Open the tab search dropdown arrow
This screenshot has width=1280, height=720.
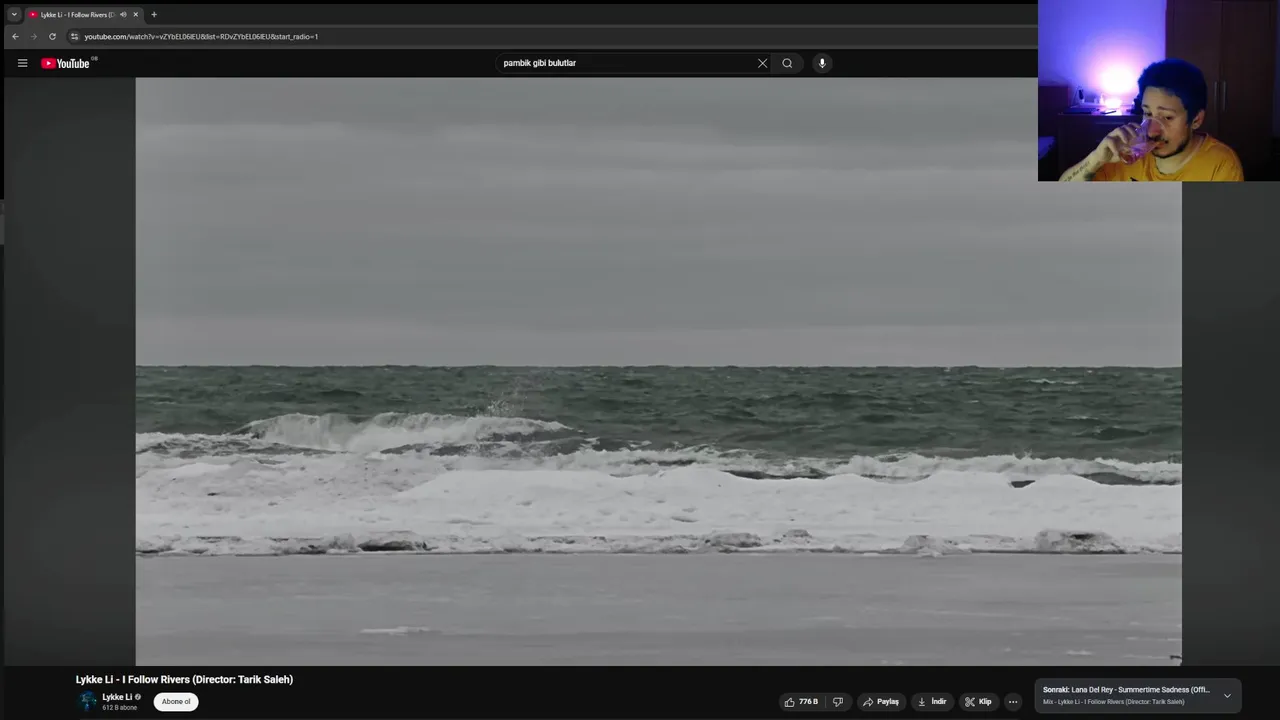(x=14, y=15)
